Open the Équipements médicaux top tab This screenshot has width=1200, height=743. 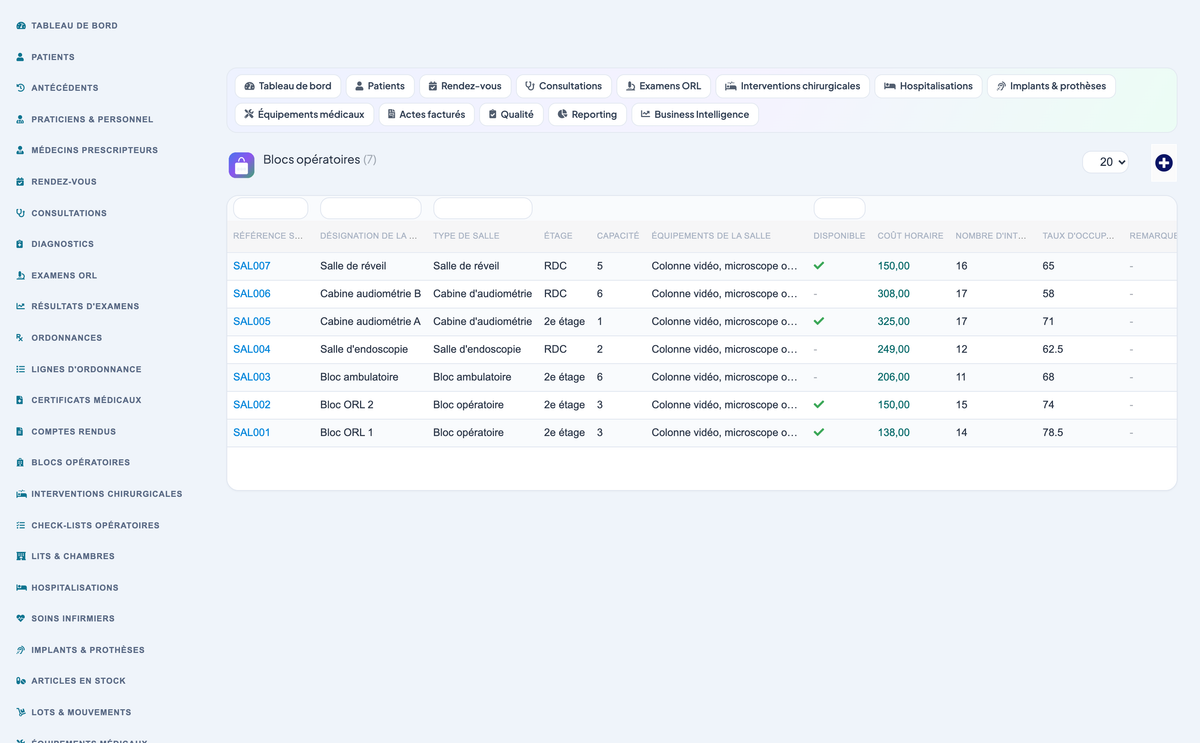click(305, 115)
